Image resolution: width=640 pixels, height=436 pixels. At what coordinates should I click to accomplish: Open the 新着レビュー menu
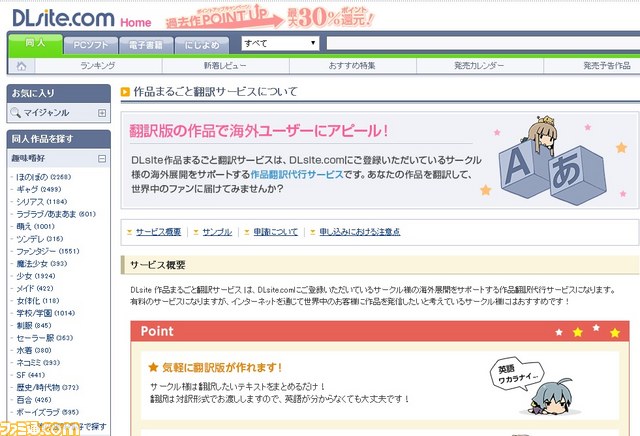coord(225,66)
